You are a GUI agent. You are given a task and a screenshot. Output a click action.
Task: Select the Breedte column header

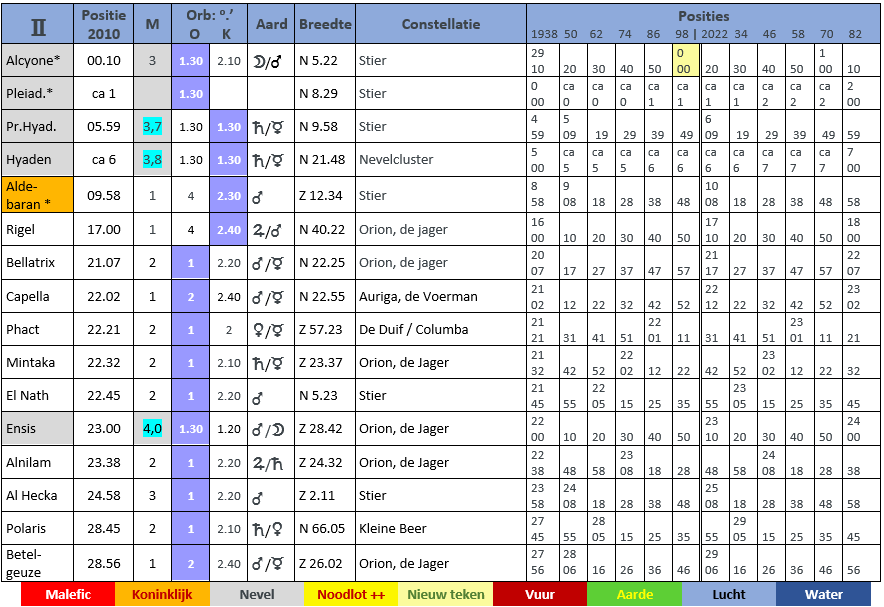325,24
